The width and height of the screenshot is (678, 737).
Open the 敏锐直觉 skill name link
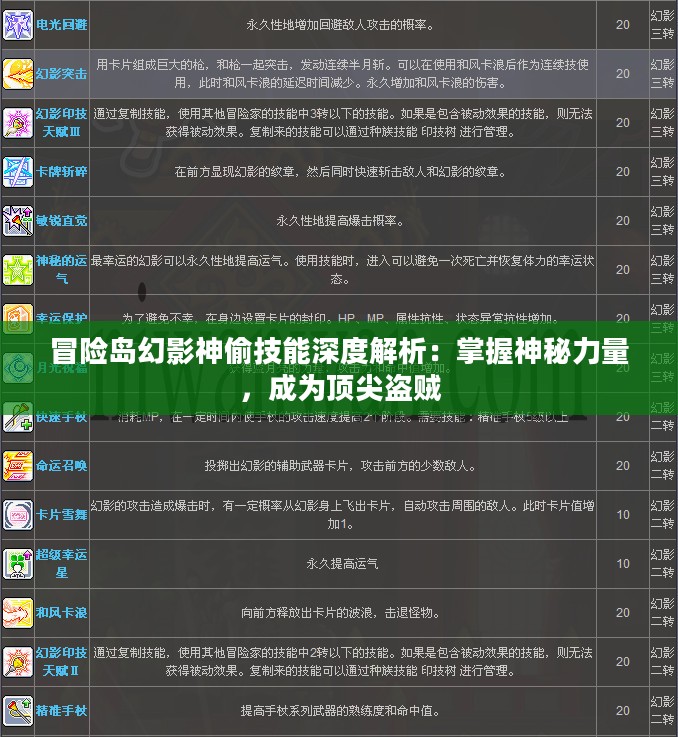62,220
